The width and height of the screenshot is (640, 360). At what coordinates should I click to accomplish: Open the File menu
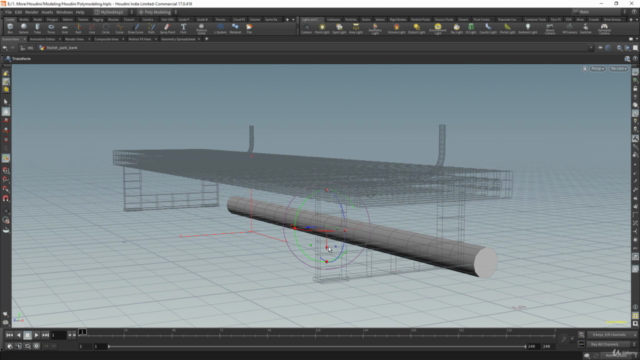coord(8,12)
